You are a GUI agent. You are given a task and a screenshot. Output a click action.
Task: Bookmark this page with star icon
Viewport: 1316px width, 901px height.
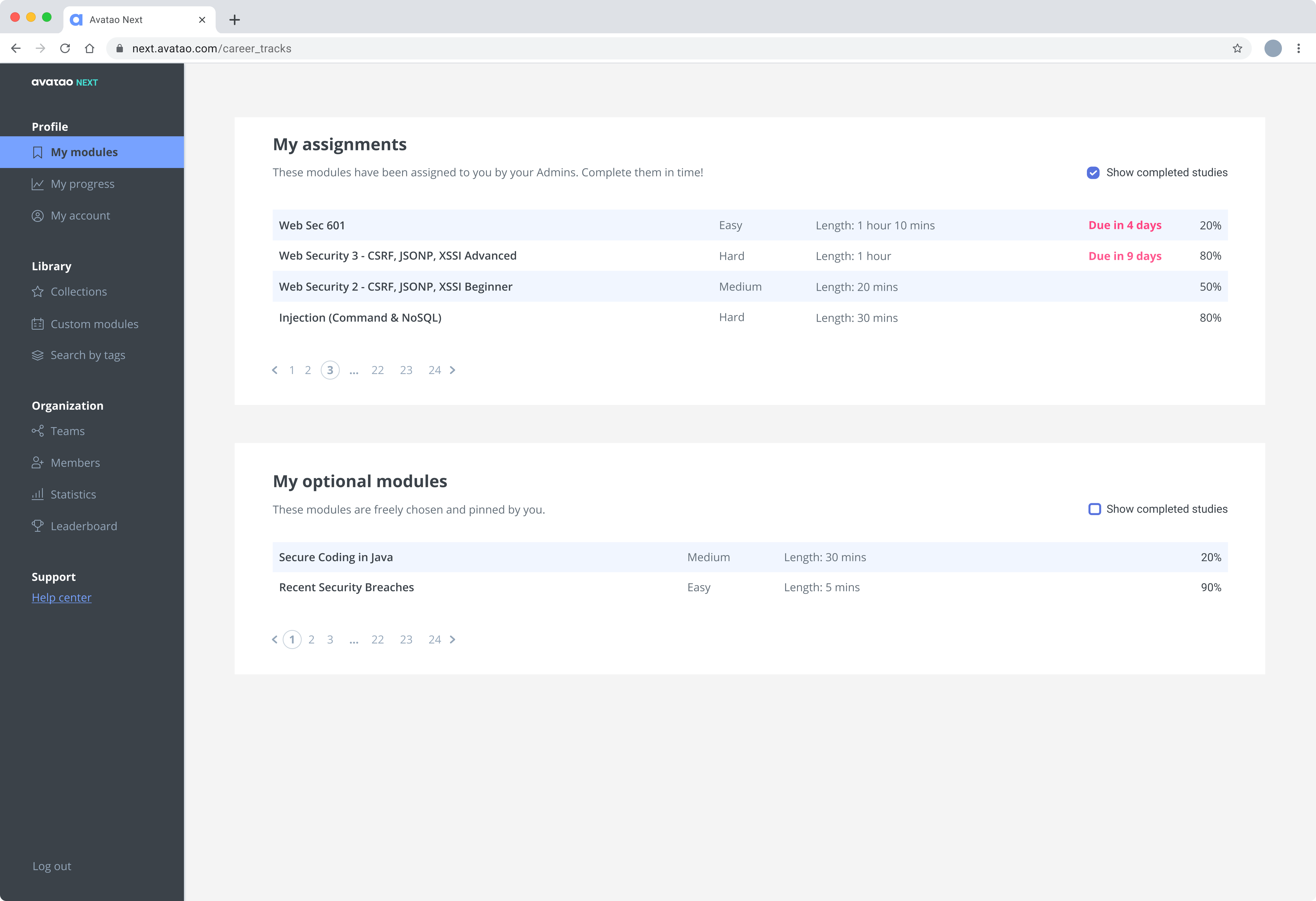click(1237, 49)
